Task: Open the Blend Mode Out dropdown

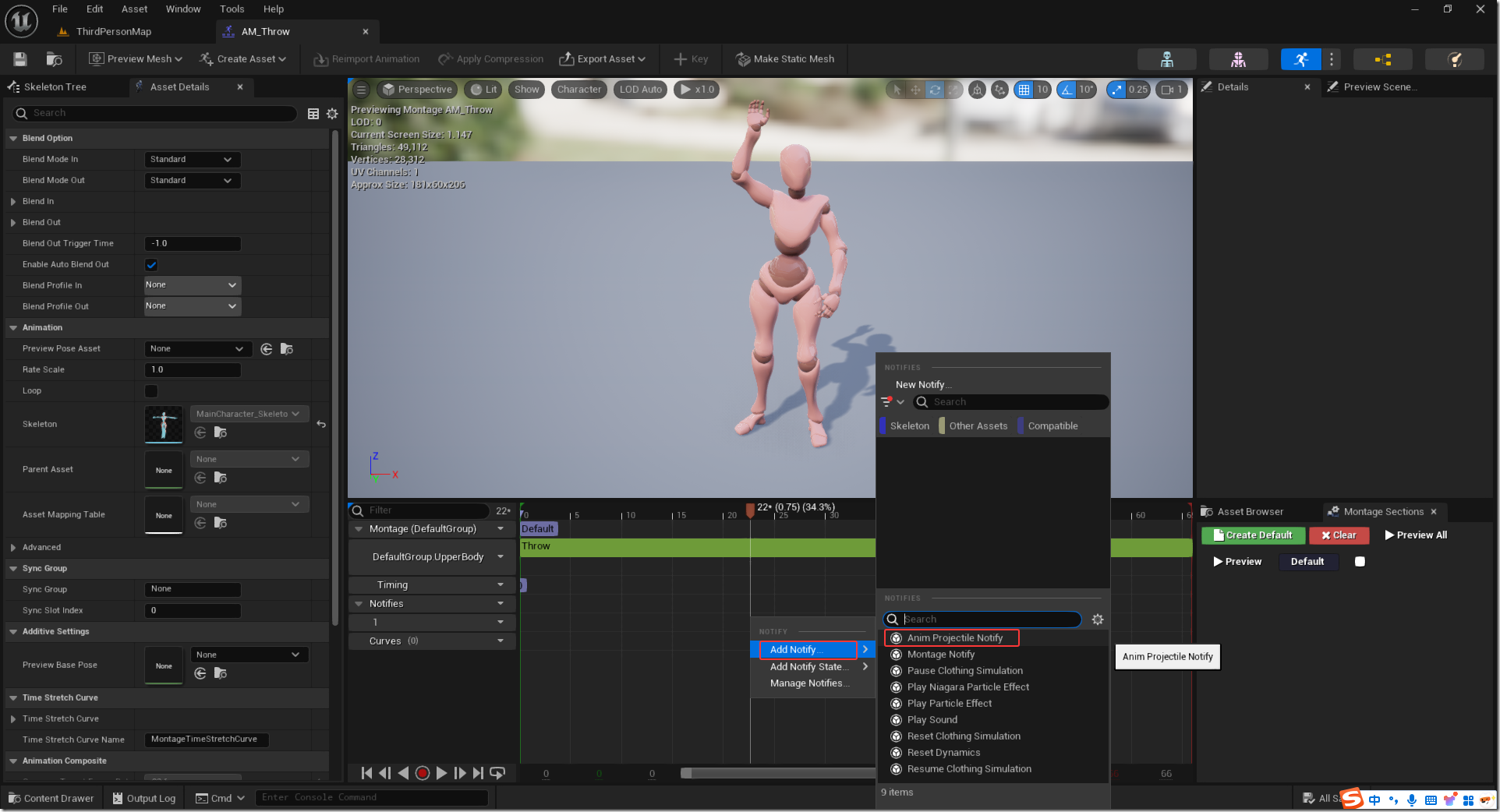Action: coord(193,181)
